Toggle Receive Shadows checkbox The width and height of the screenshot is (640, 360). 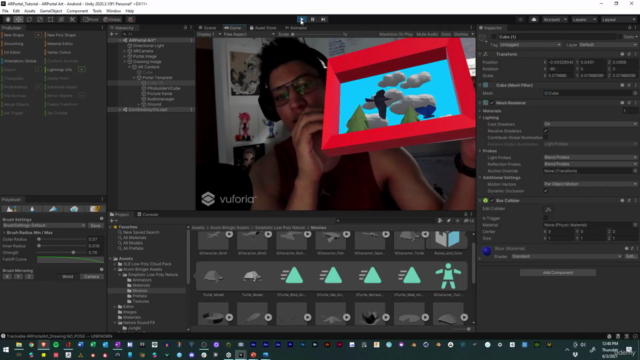coord(546,131)
